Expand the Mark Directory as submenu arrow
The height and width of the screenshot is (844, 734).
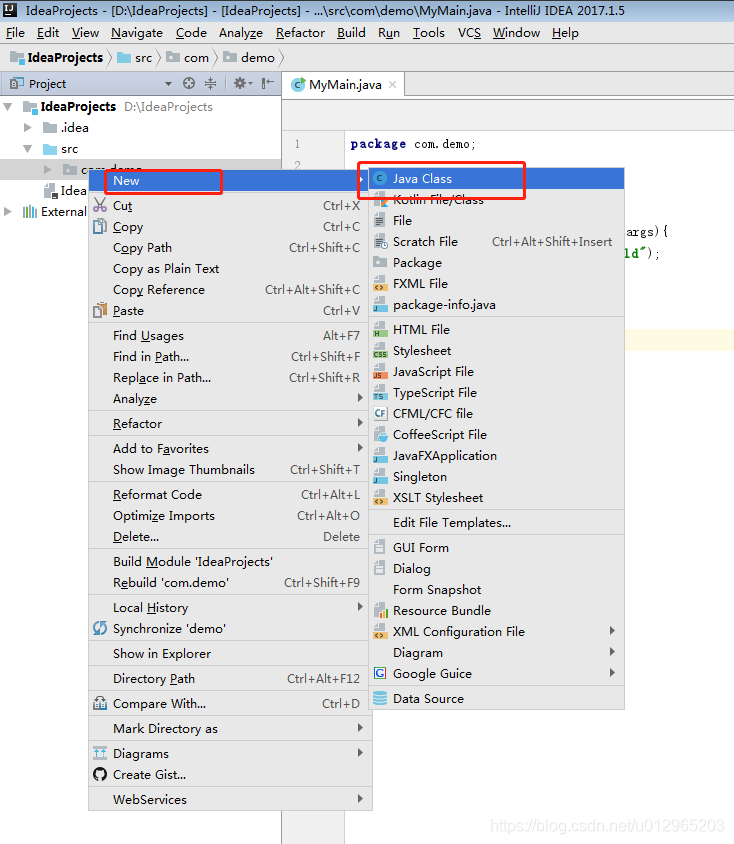coord(360,728)
